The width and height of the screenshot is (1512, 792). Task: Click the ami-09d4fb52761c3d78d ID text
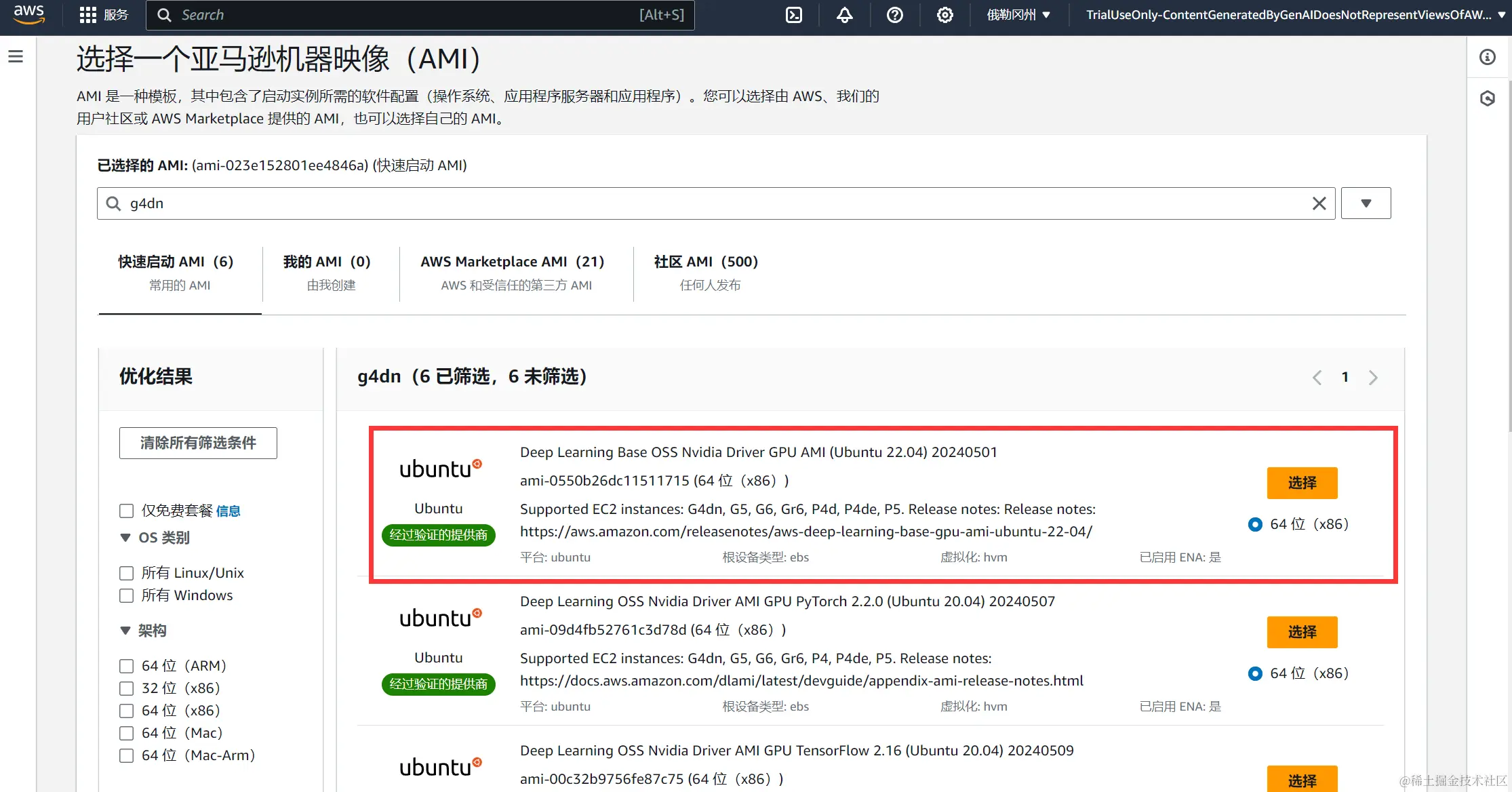[603, 630]
